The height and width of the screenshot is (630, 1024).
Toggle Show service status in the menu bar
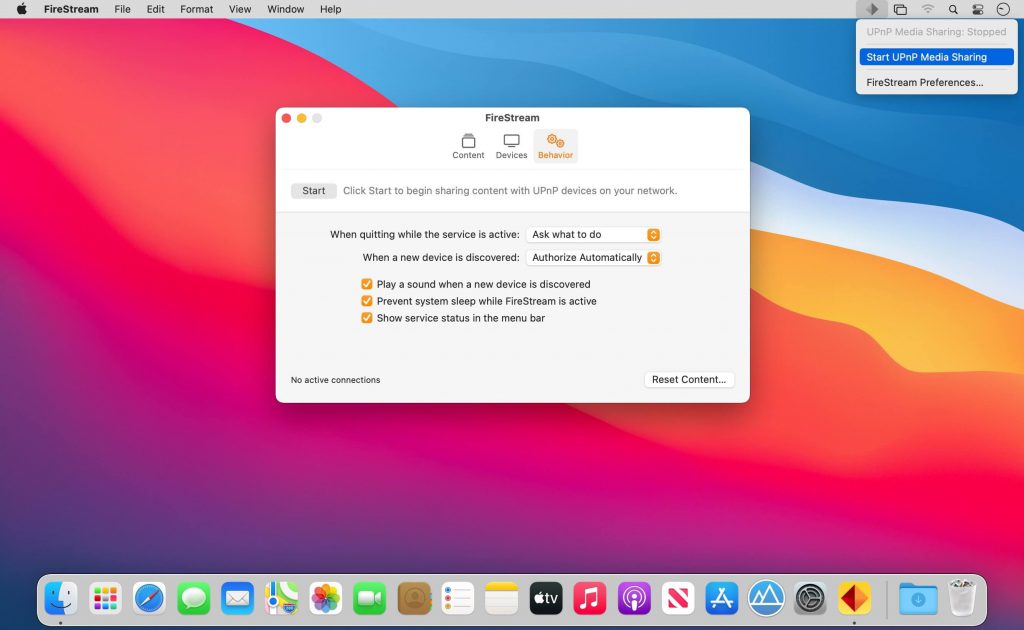coord(367,317)
